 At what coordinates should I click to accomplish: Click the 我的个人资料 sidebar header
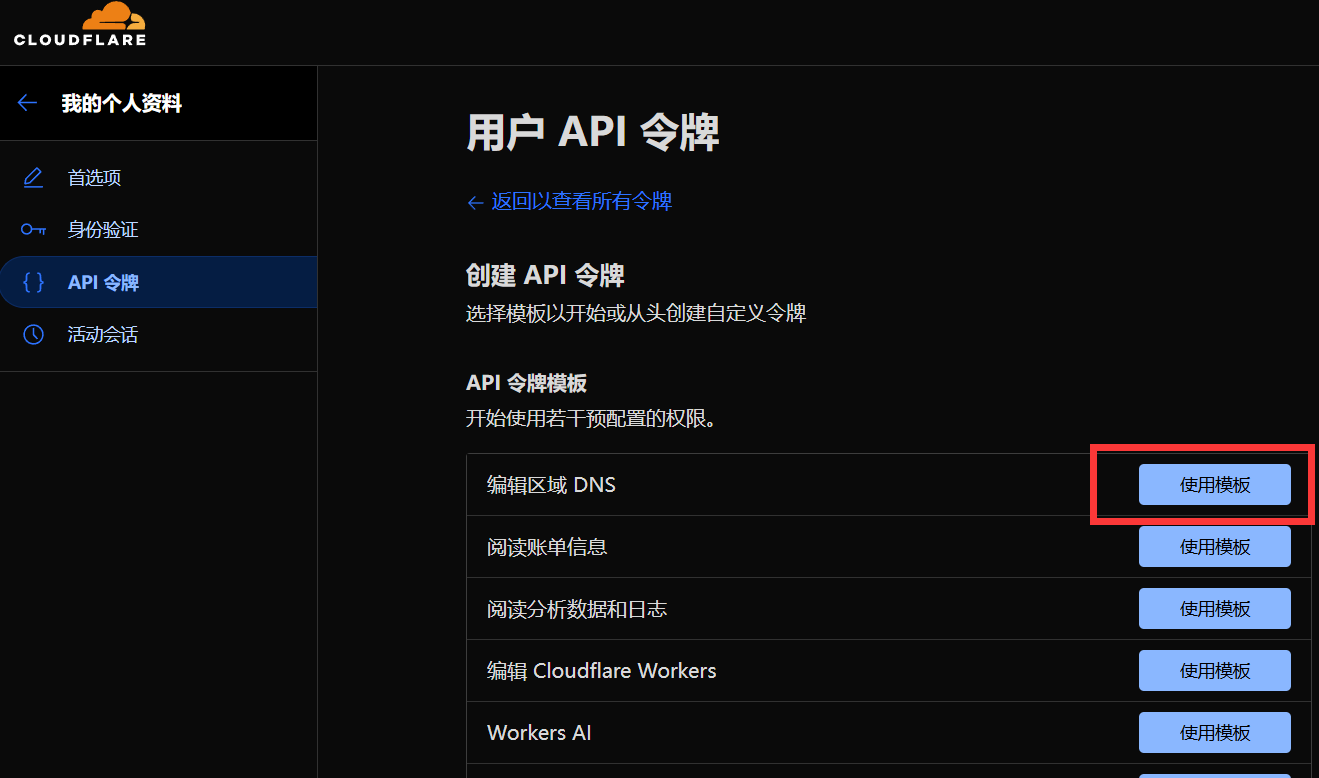(x=121, y=103)
